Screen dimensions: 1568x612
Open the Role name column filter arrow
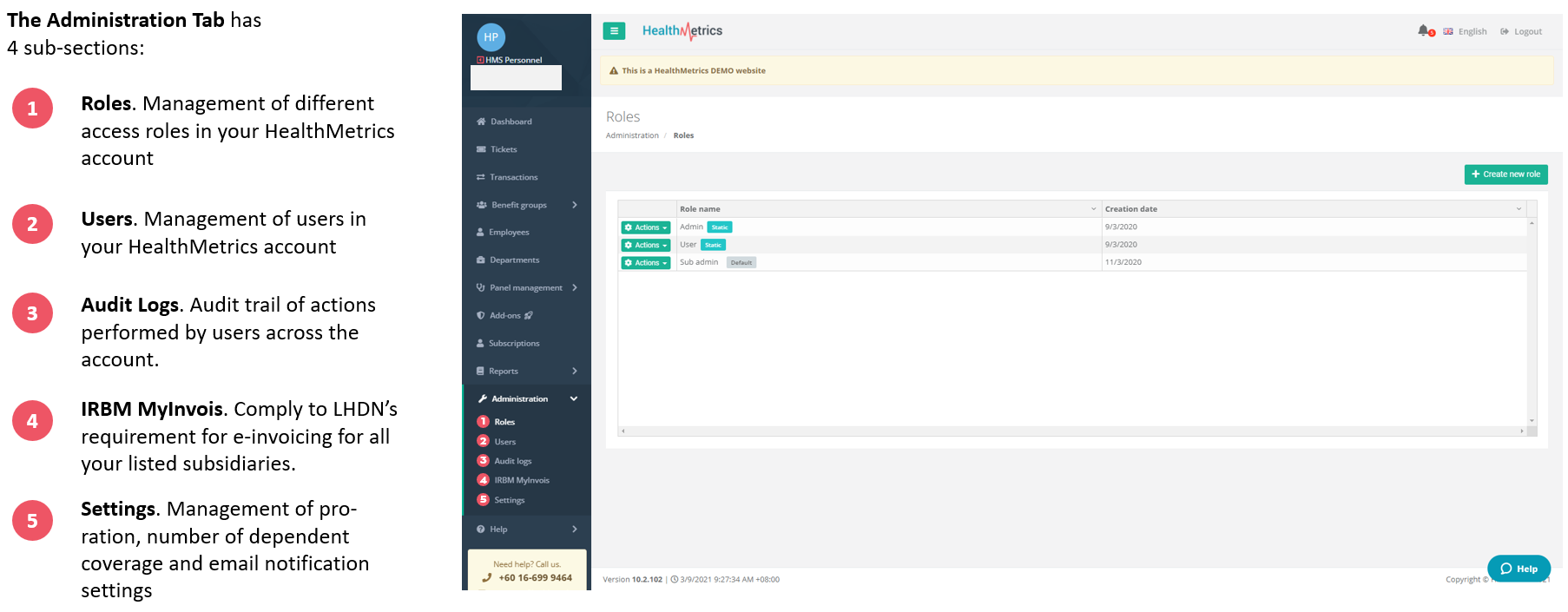[x=1093, y=209]
